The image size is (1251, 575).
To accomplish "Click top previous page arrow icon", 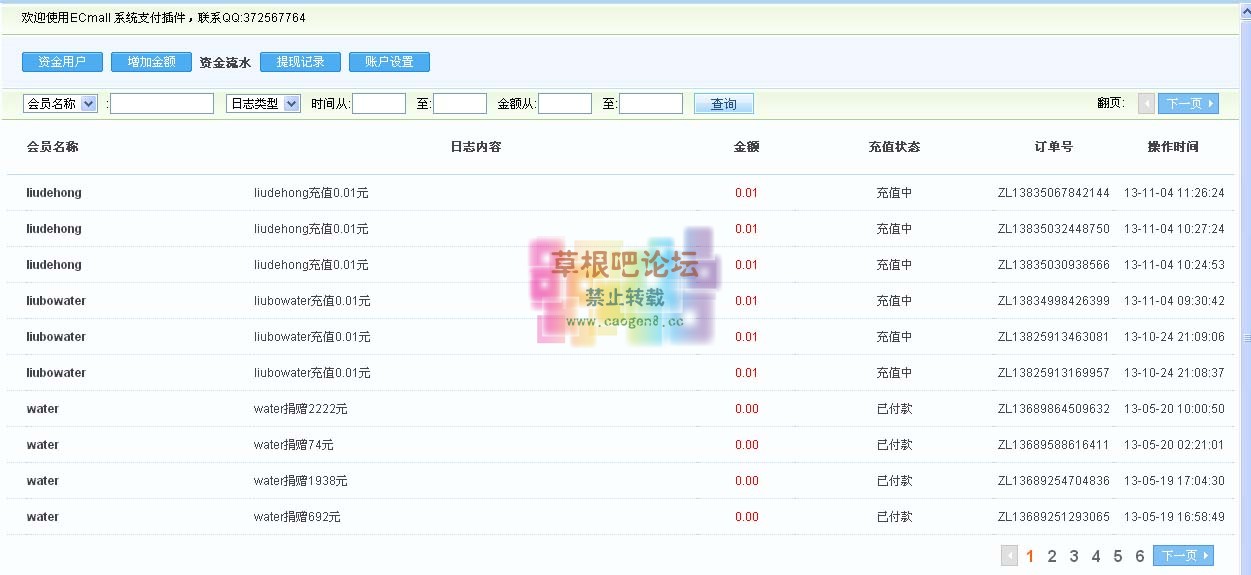I will [x=1146, y=104].
